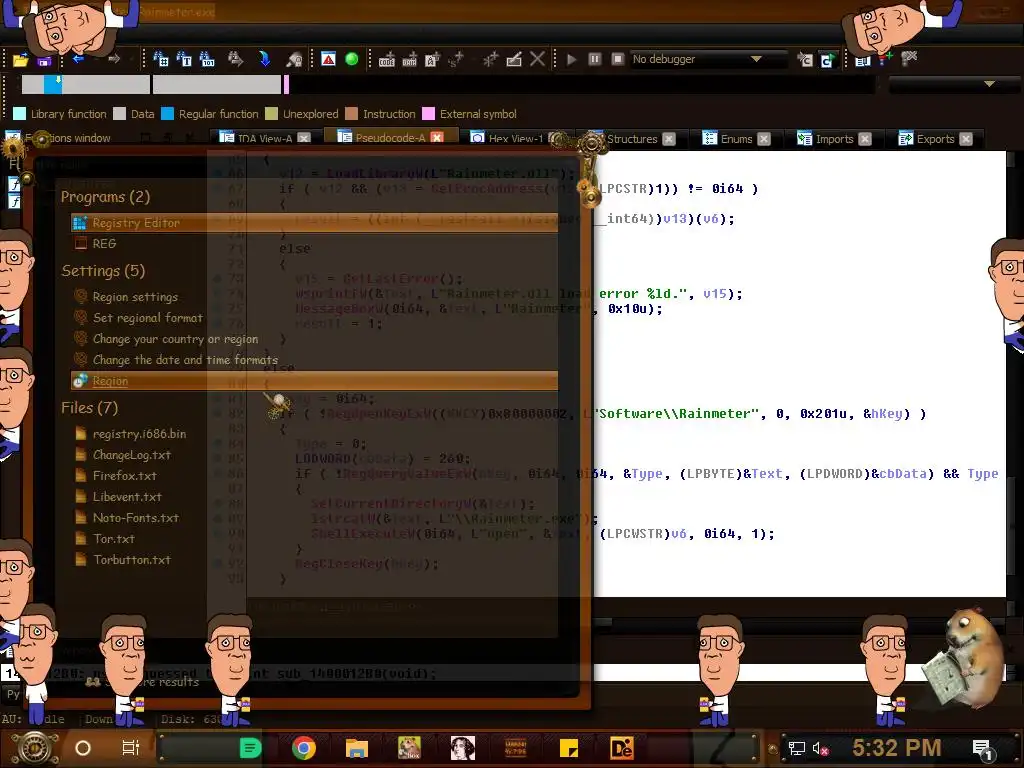This screenshot has width=1024, height=768.
Task: Open 'Change the date and time formats'
Action: point(185,360)
